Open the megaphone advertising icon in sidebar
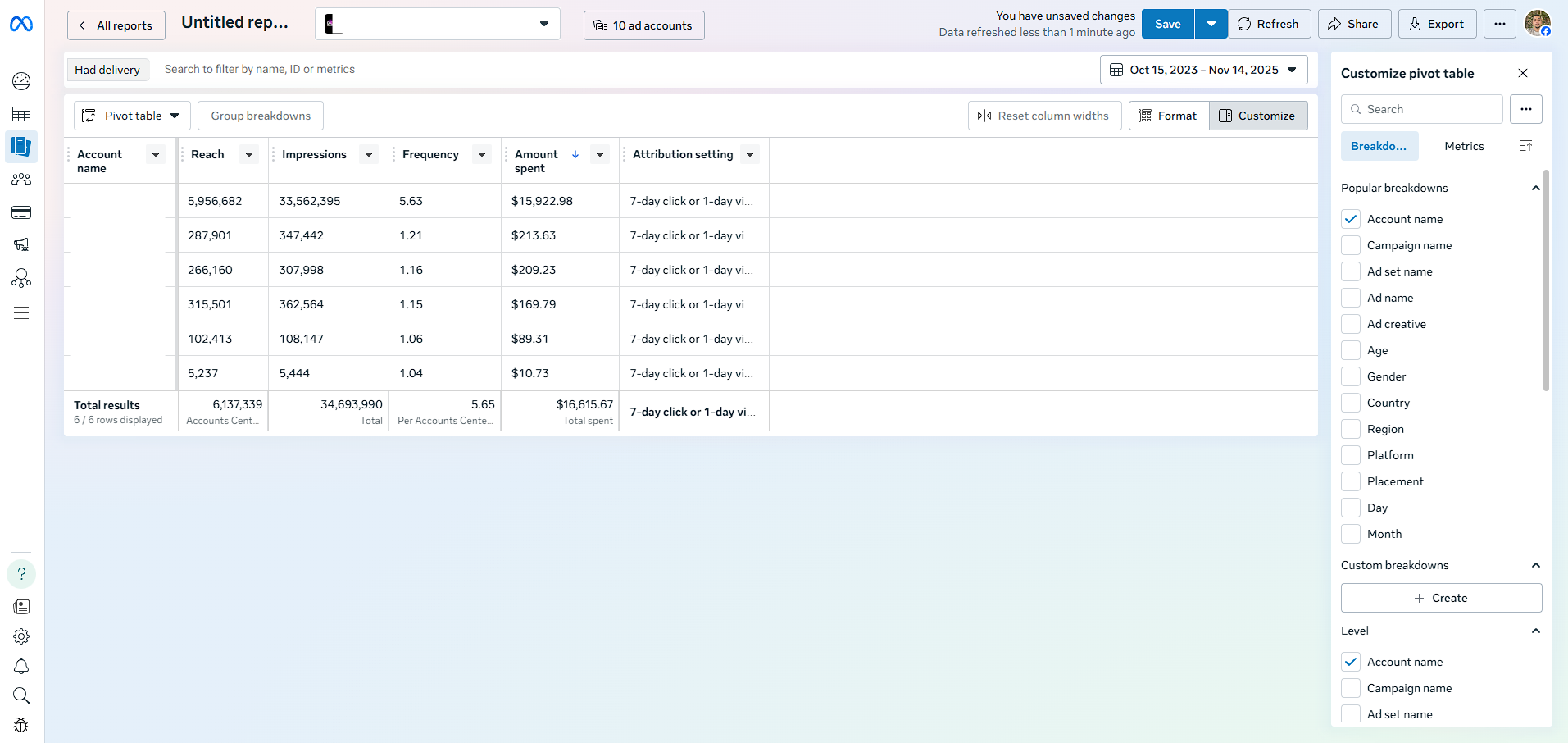Image resolution: width=1568 pixels, height=743 pixels. (21, 245)
